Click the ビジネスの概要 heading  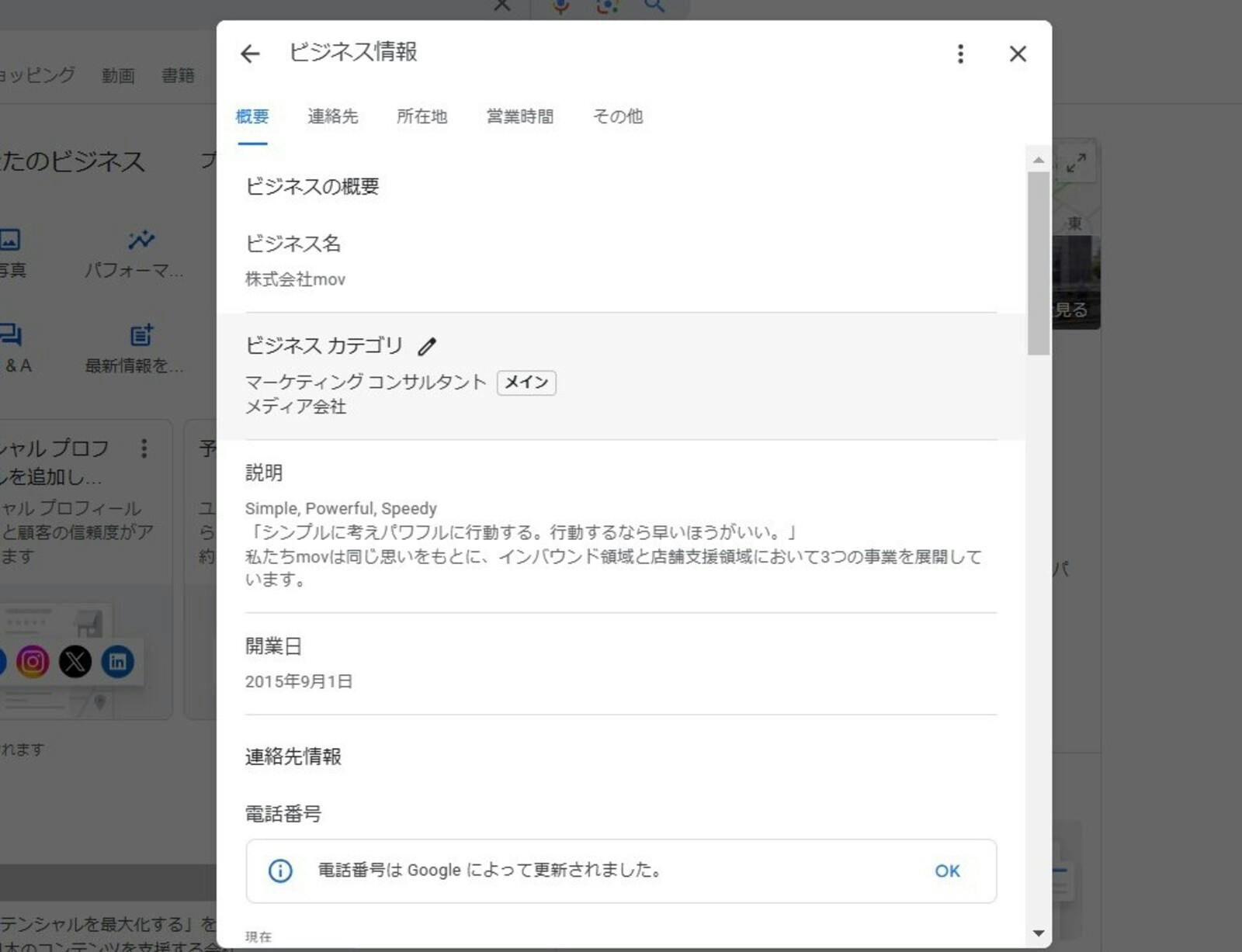[312, 186]
